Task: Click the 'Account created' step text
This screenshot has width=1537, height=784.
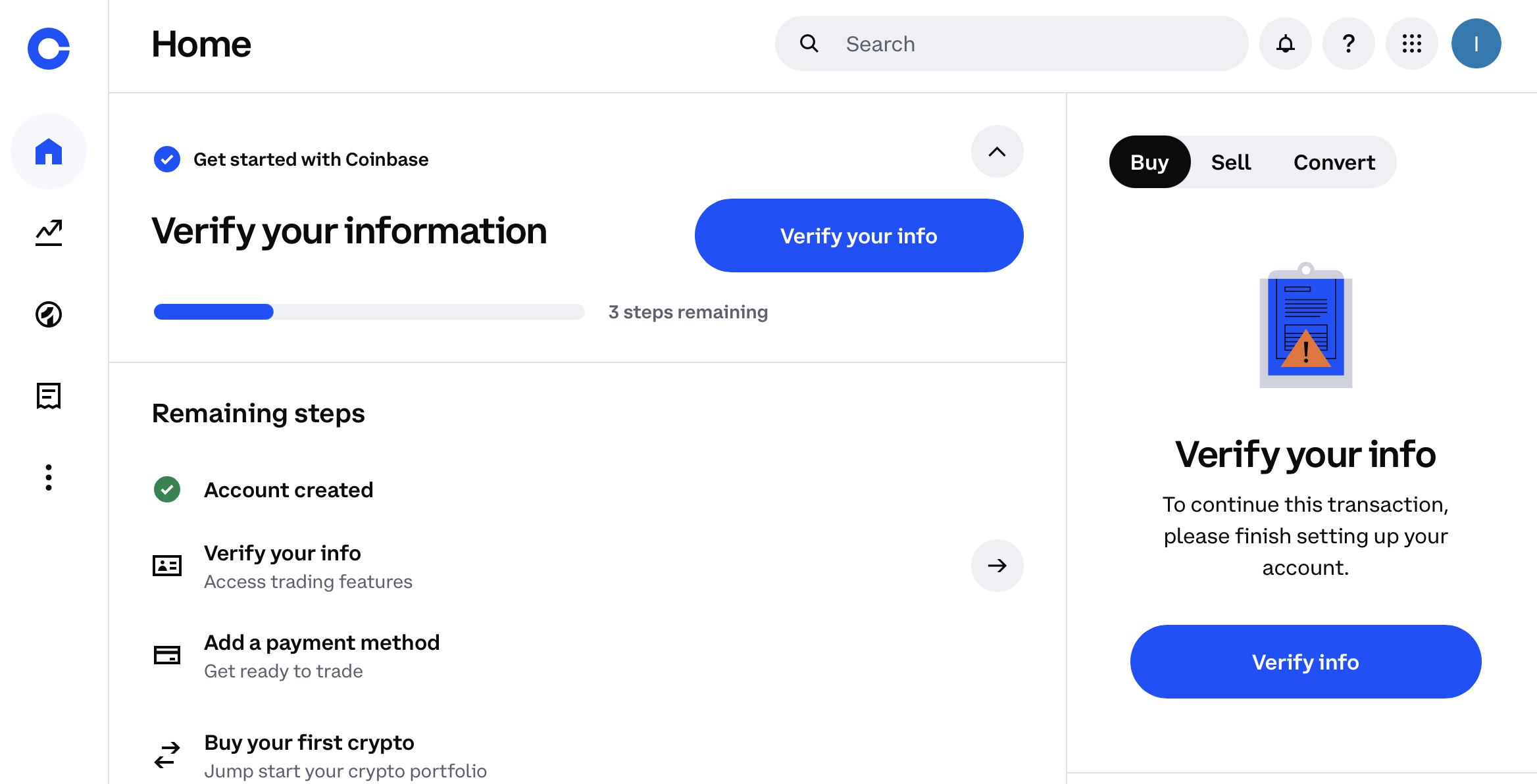Action: pyautogui.click(x=289, y=490)
